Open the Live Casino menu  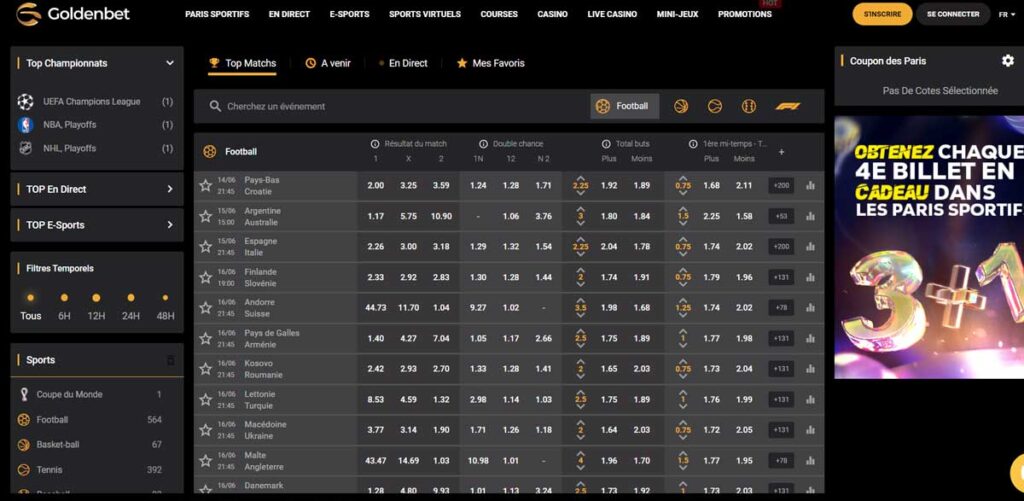[612, 14]
